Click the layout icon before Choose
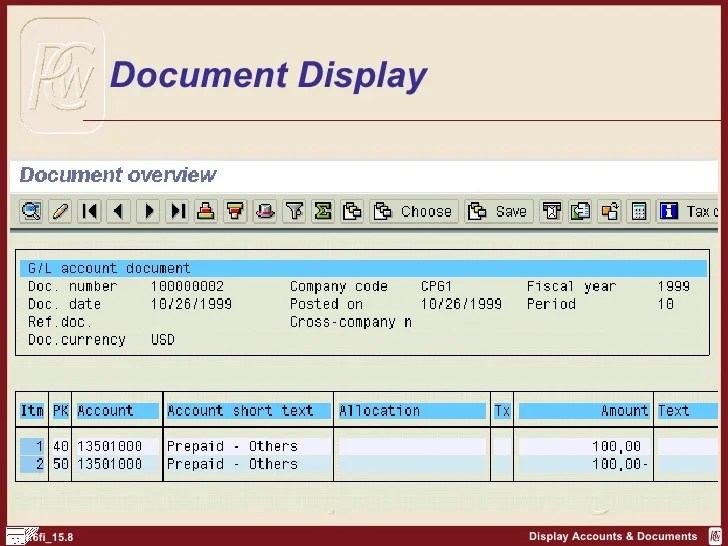The height and width of the screenshot is (546, 728). (x=352, y=211)
